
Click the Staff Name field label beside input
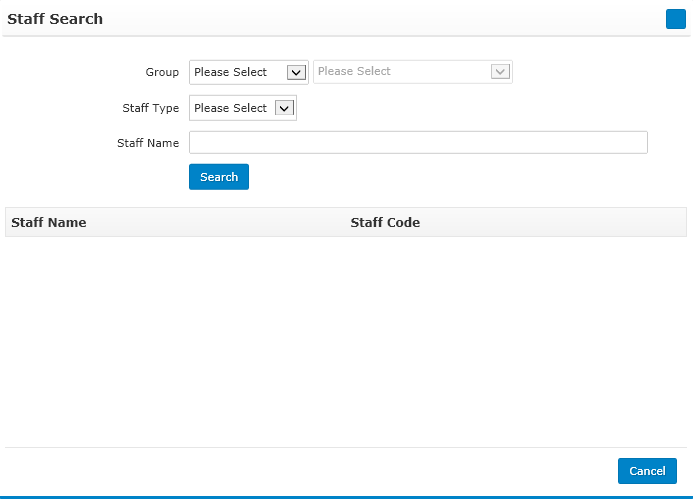coord(148,143)
